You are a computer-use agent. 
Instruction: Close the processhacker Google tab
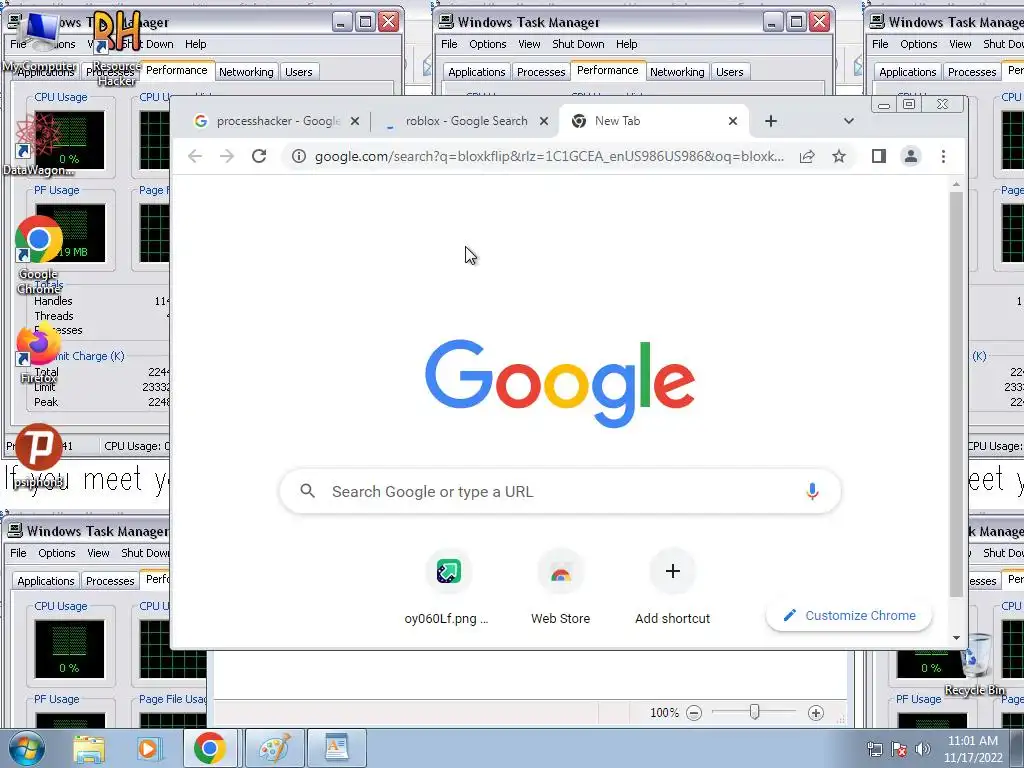click(x=355, y=121)
